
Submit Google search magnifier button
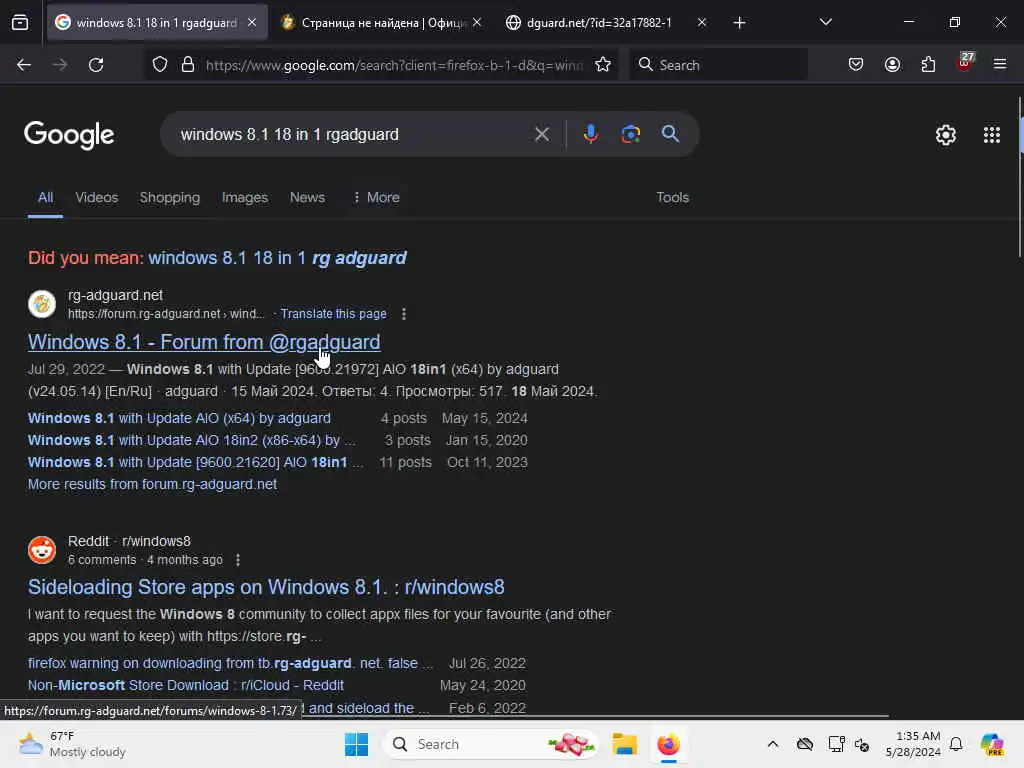click(x=671, y=135)
